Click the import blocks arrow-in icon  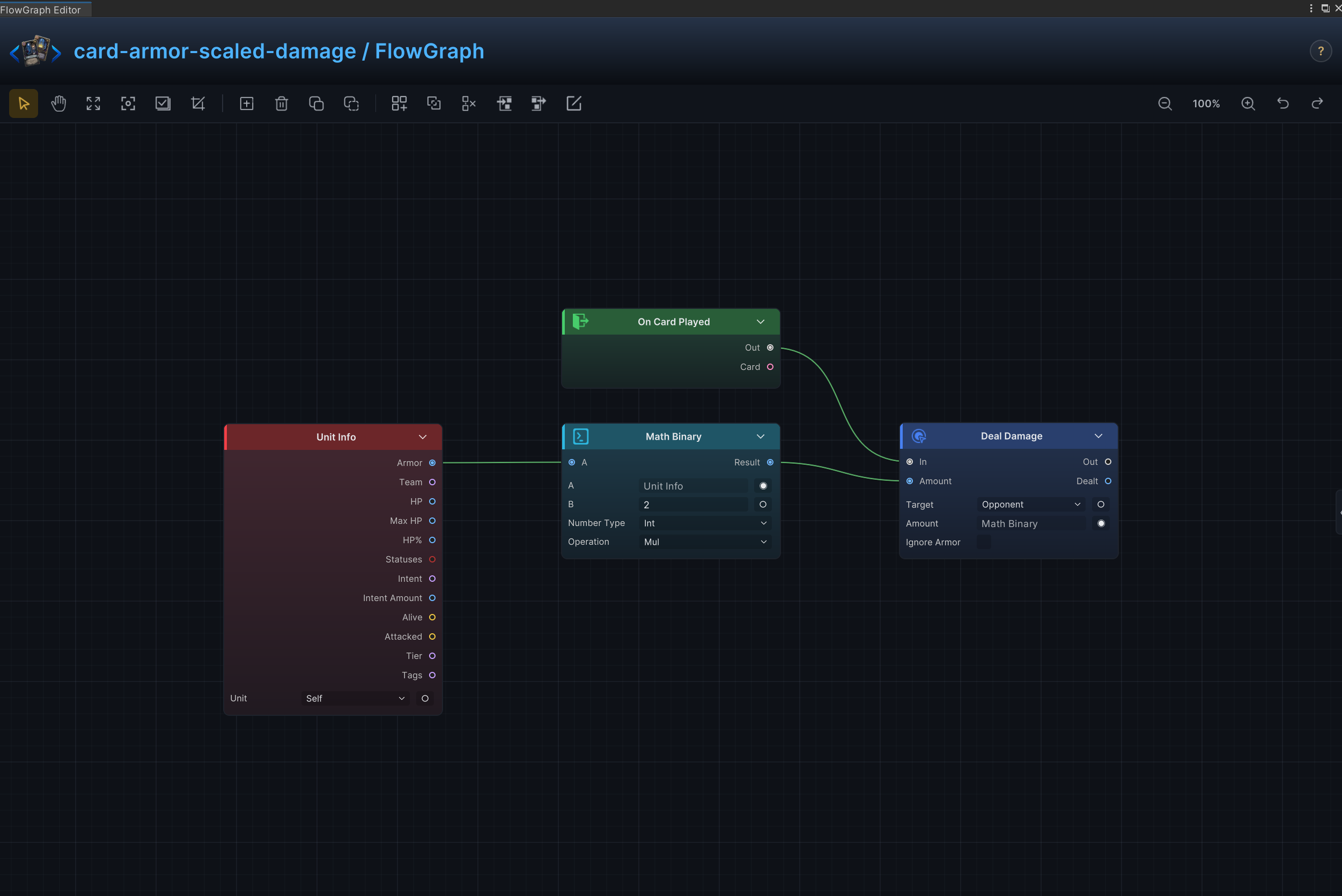[504, 103]
